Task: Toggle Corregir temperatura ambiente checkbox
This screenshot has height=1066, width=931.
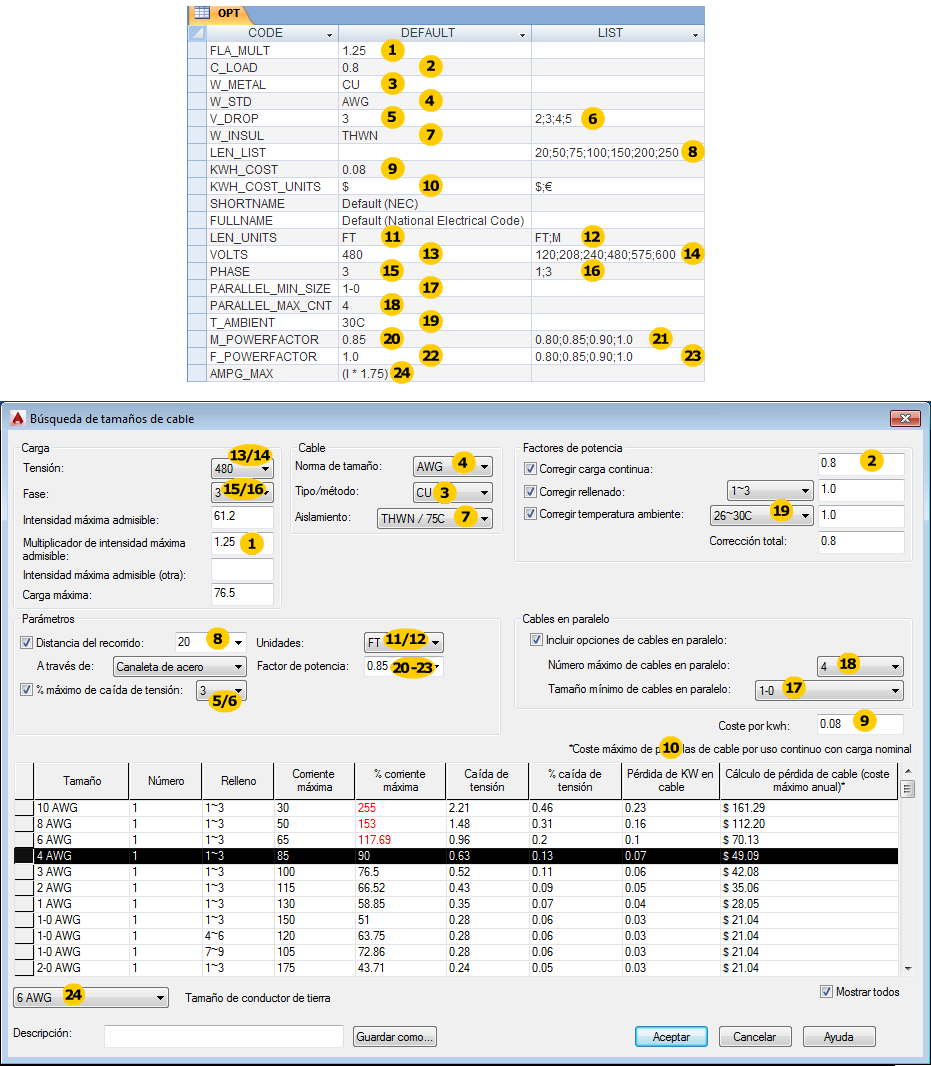Action: [x=530, y=514]
